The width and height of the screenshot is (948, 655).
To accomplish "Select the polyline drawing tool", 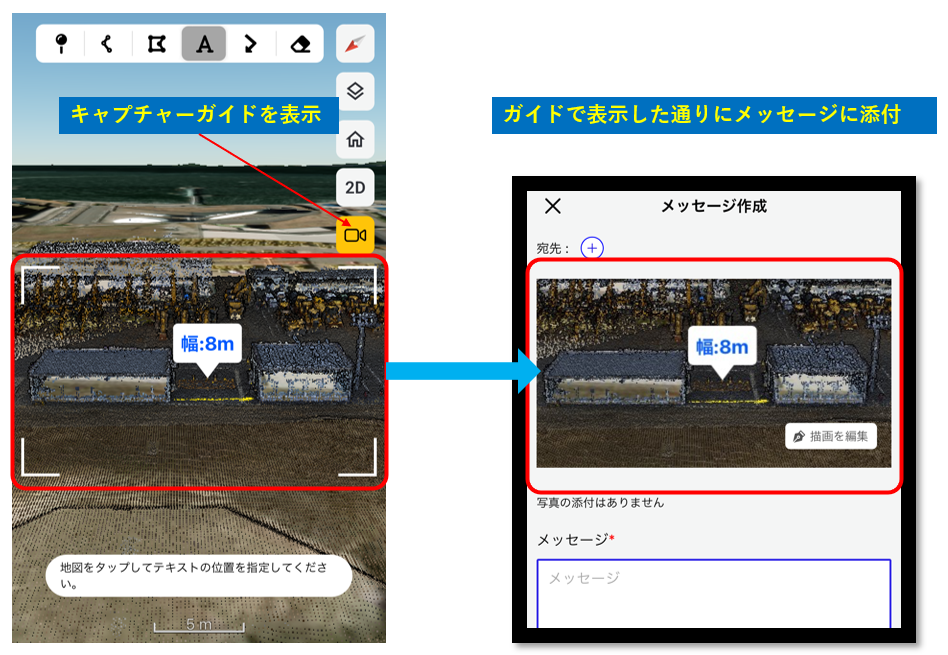I will (x=108, y=44).
